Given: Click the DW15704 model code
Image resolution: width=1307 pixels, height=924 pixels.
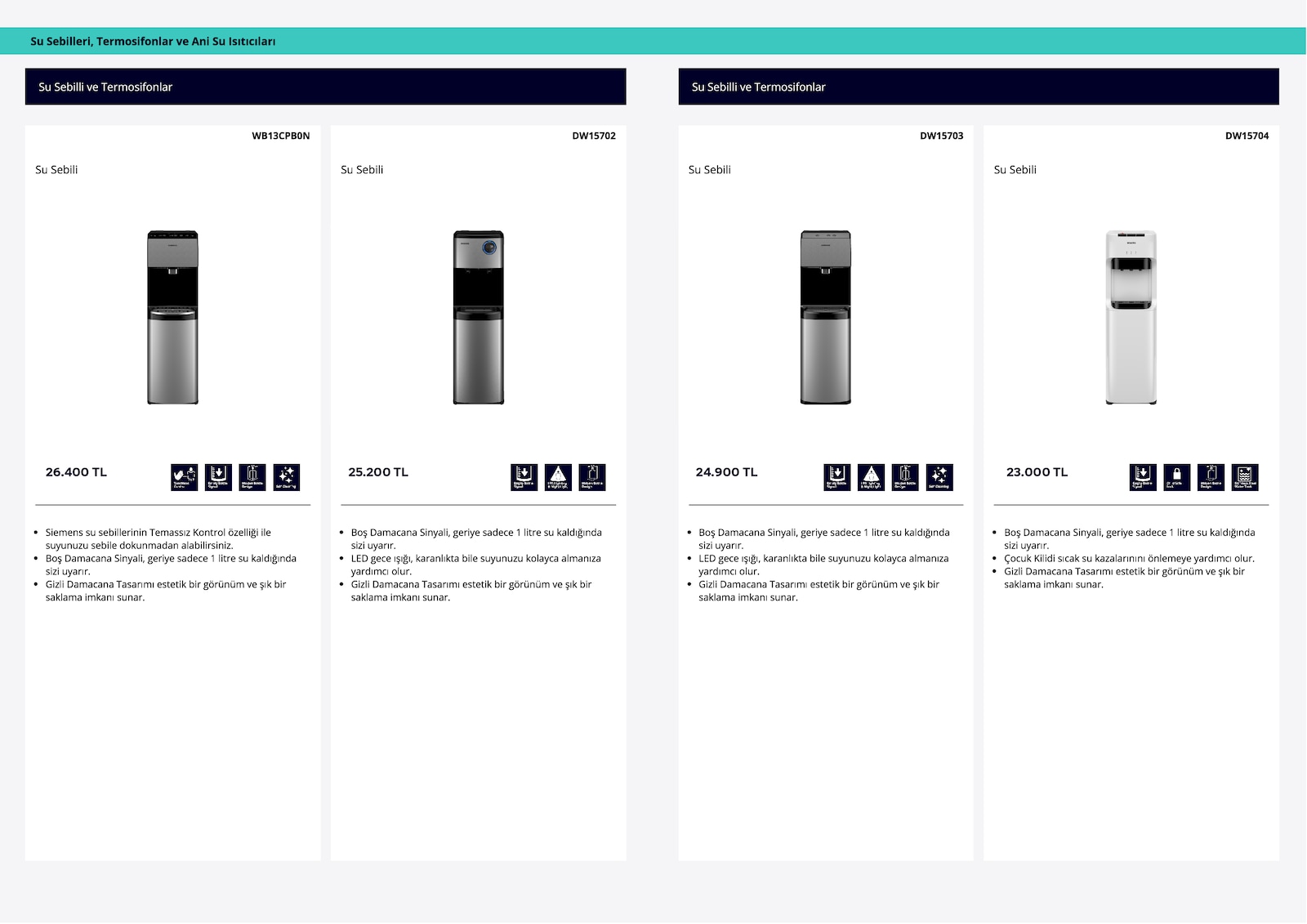Looking at the screenshot, I should [x=1247, y=136].
